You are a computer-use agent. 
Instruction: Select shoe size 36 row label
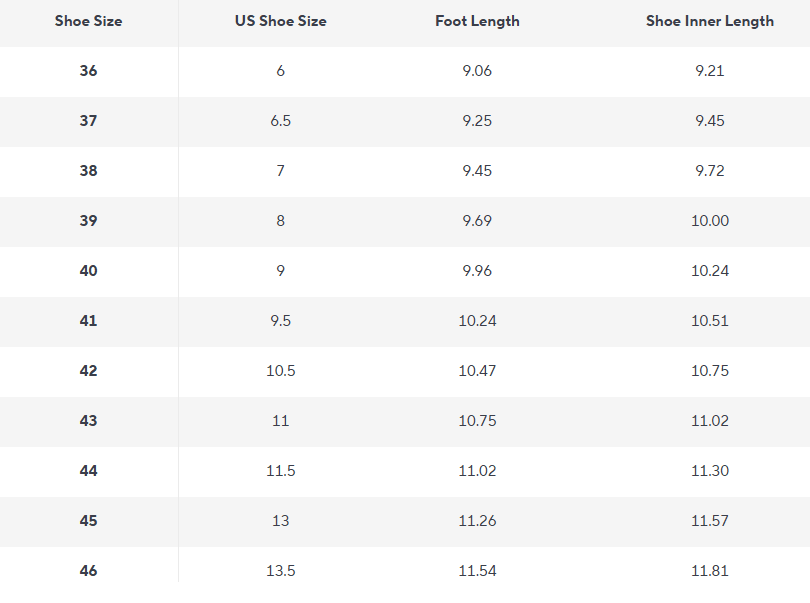coord(88,71)
